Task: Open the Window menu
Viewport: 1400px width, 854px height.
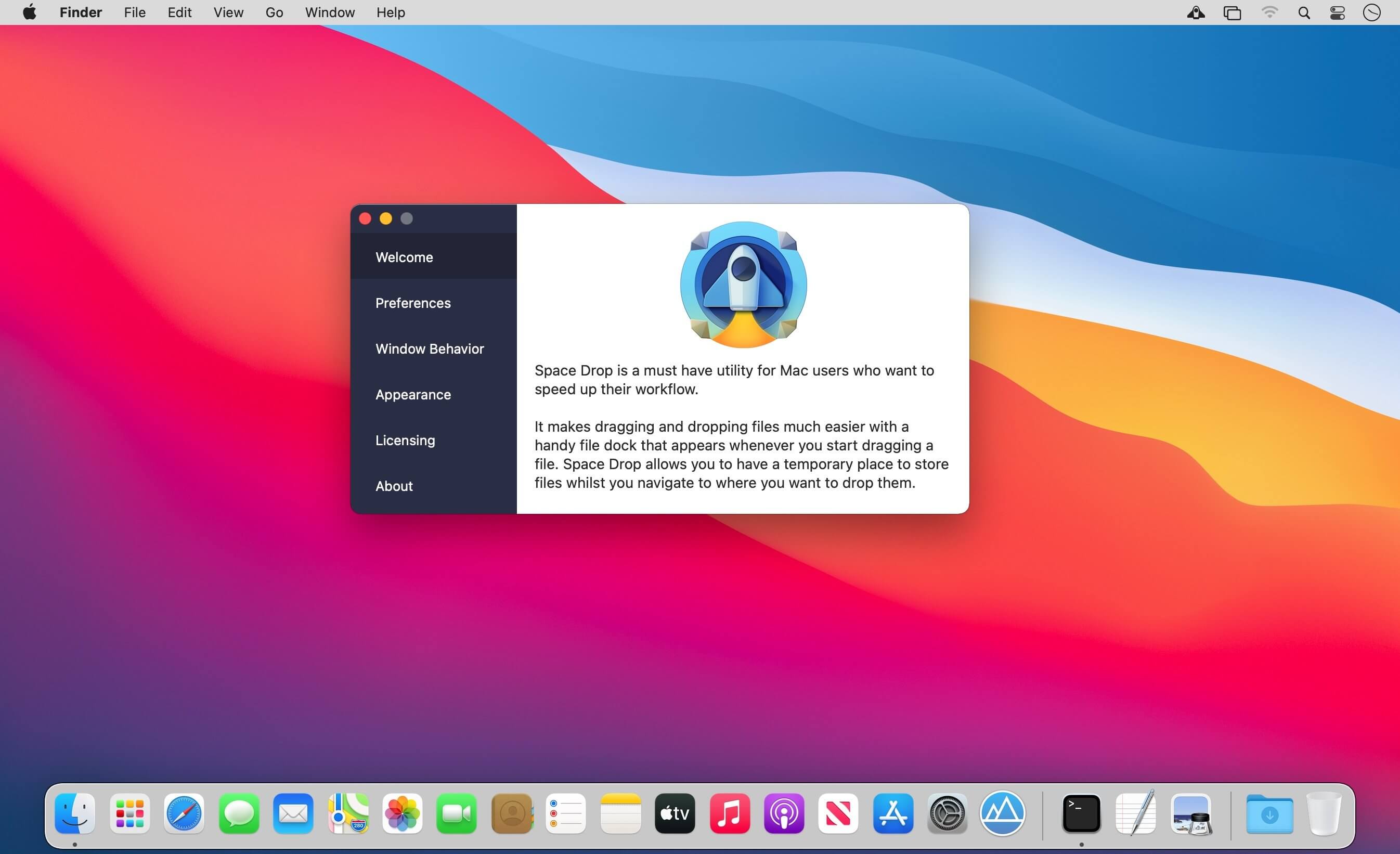Action: 330,12
